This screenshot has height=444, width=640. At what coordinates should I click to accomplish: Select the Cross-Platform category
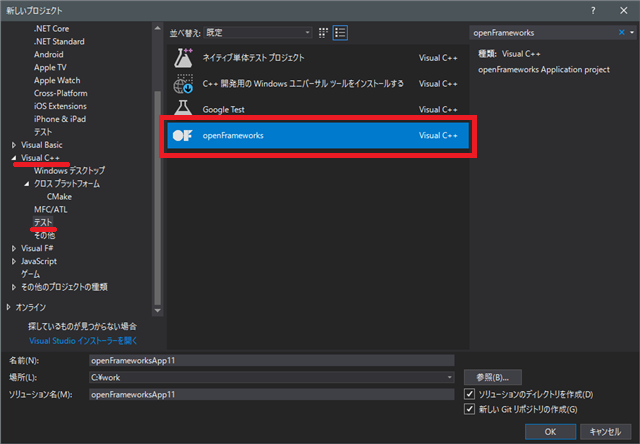[x=61, y=93]
